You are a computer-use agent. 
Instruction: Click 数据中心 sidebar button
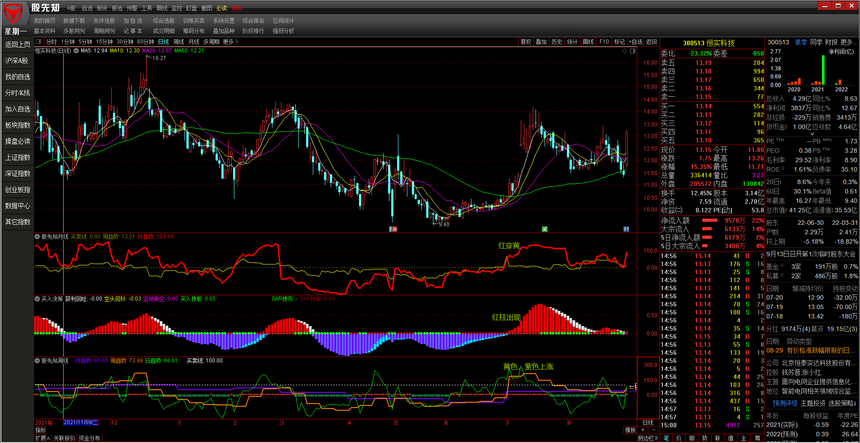point(17,206)
